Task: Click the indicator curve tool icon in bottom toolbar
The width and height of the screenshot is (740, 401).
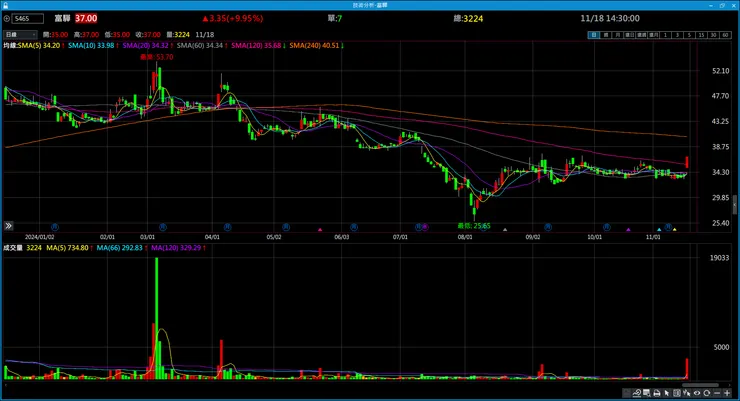Action: [x=637, y=393]
